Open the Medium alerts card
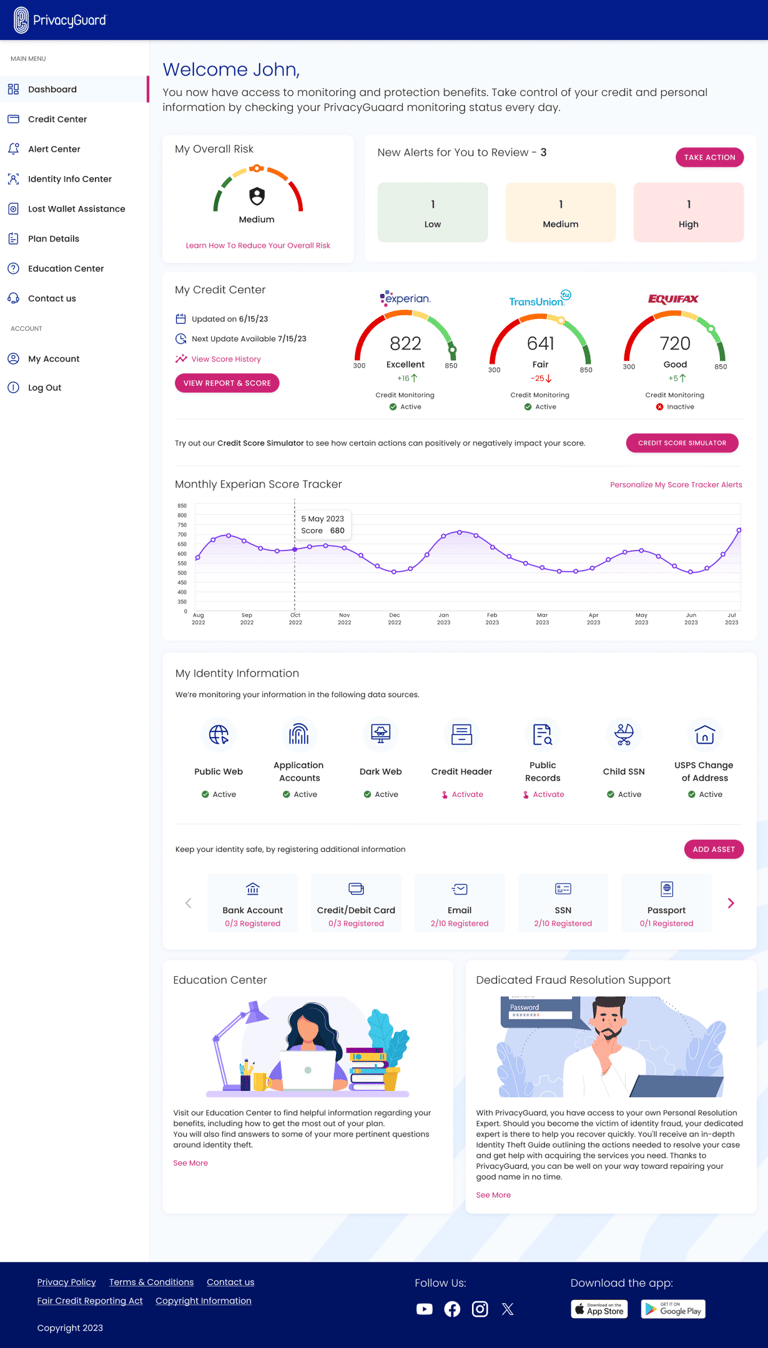Viewport: 768px width, 1348px height. 561,212
